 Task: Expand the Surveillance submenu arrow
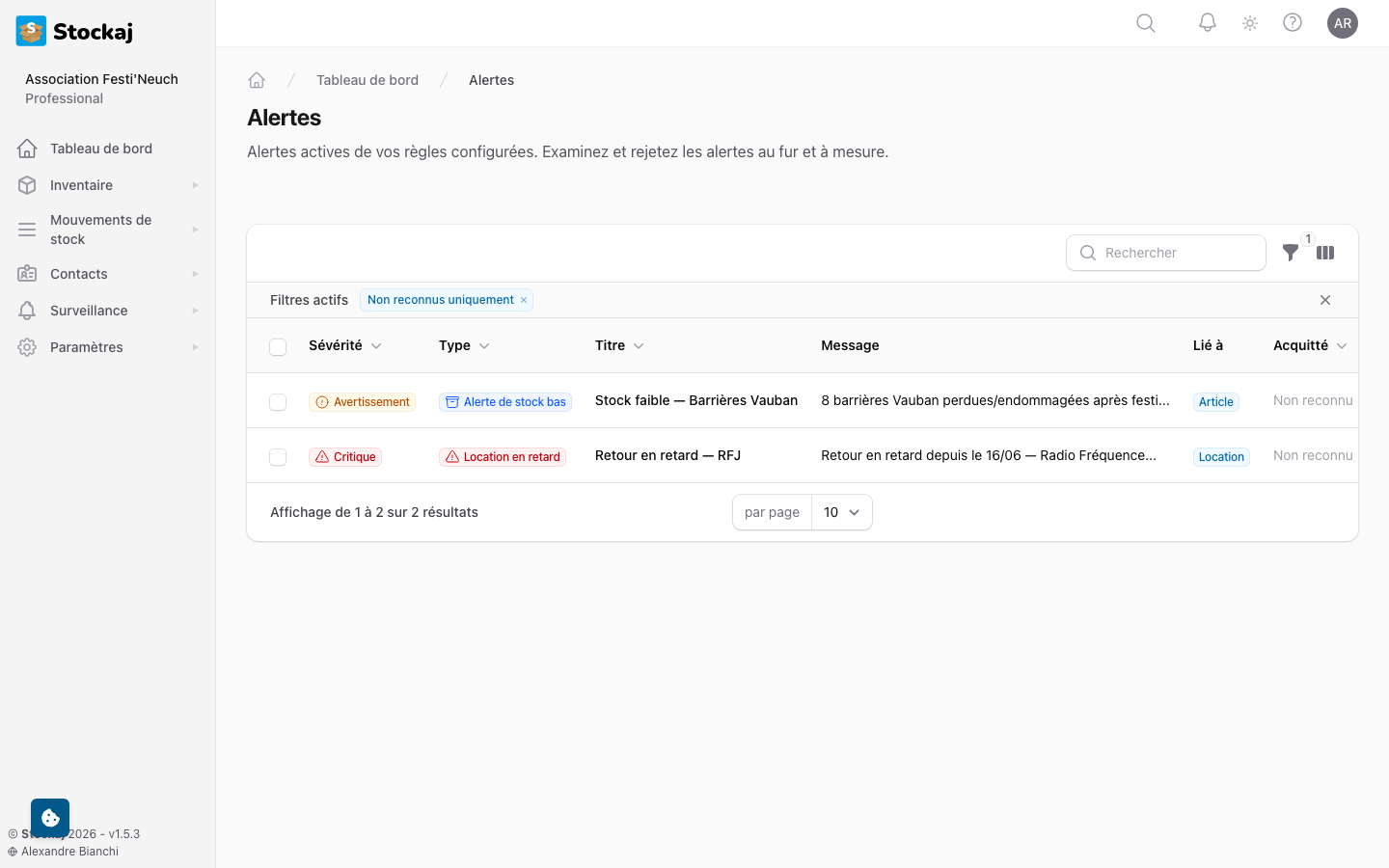click(195, 311)
